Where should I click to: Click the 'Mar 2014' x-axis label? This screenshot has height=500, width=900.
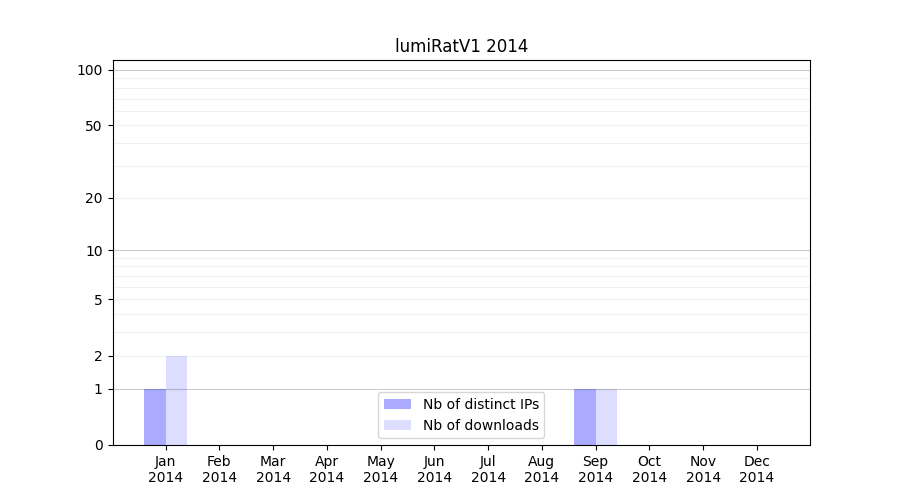point(273,469)
